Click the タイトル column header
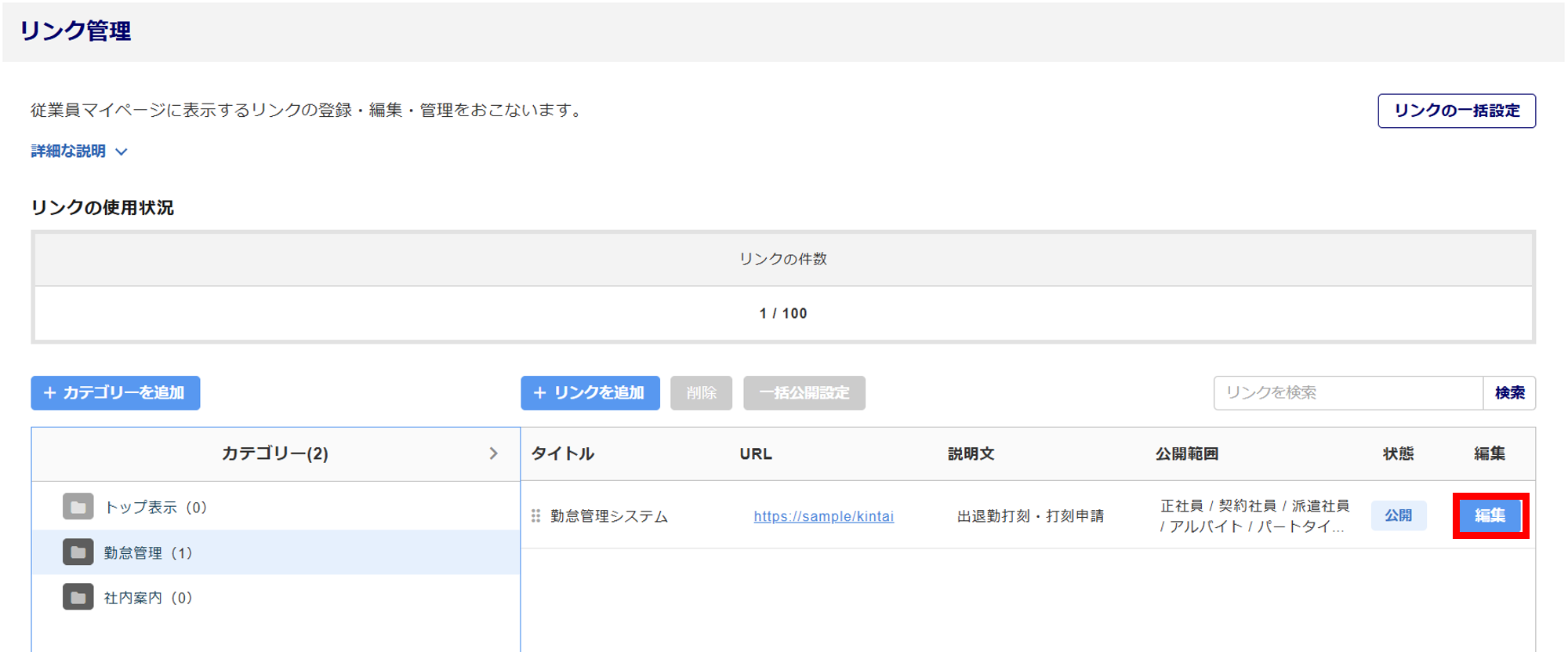This screenshot has height=652, width=1568. pos(562,453)
